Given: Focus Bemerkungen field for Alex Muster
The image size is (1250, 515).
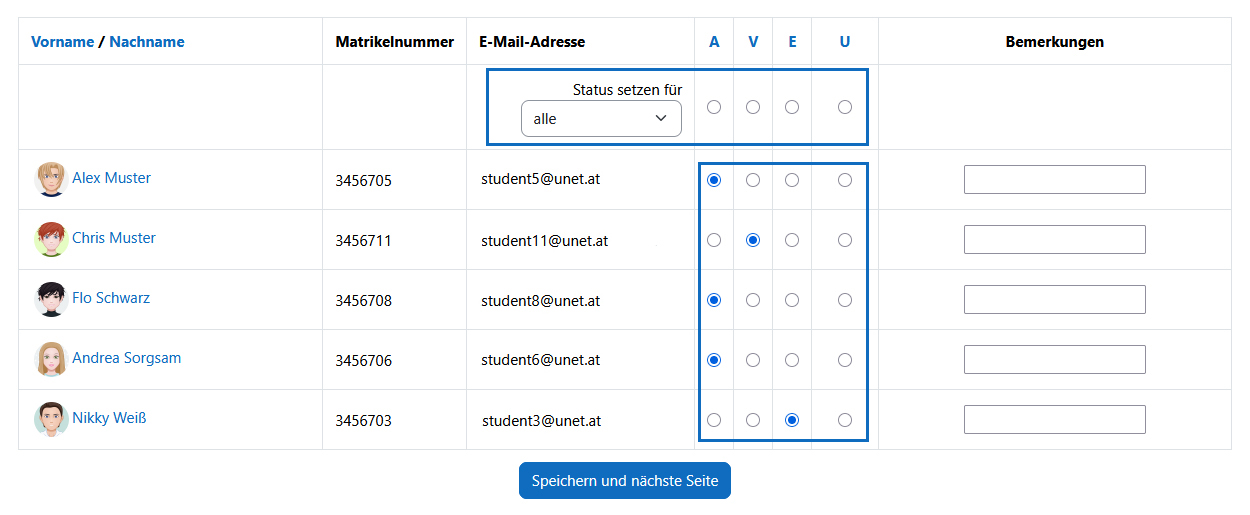Looking at the screenshot, I should tap(1055, 180).
